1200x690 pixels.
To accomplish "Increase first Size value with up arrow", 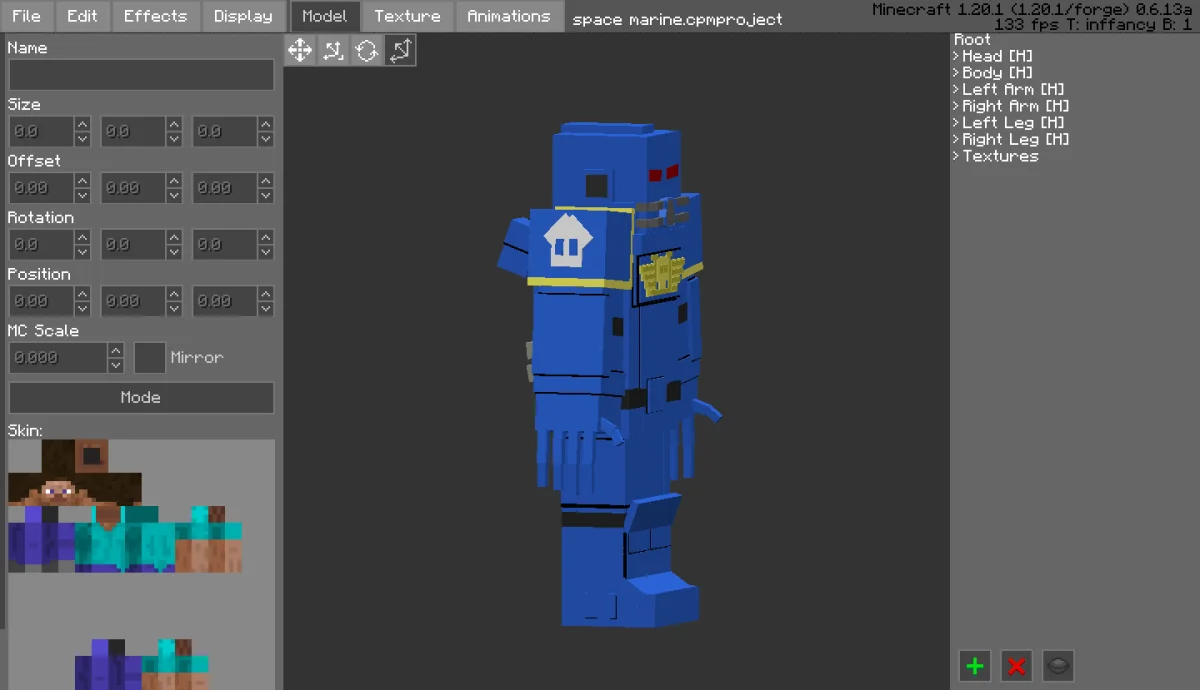I will pyautogui.click(x=82, y=124).
